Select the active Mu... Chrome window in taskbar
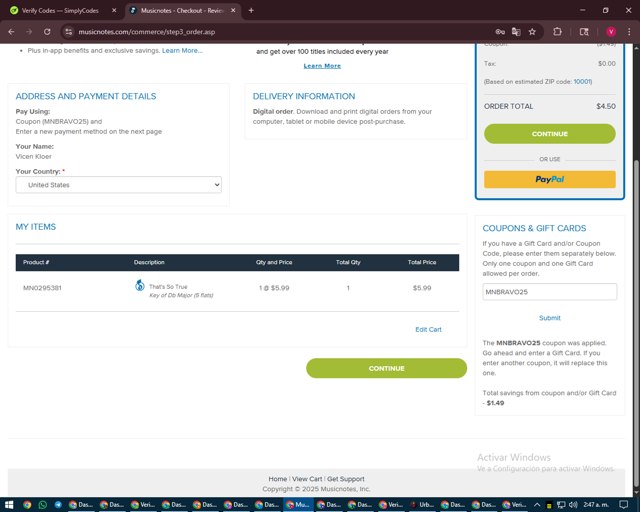Screen dimensions: 640x512 point(298,505)
